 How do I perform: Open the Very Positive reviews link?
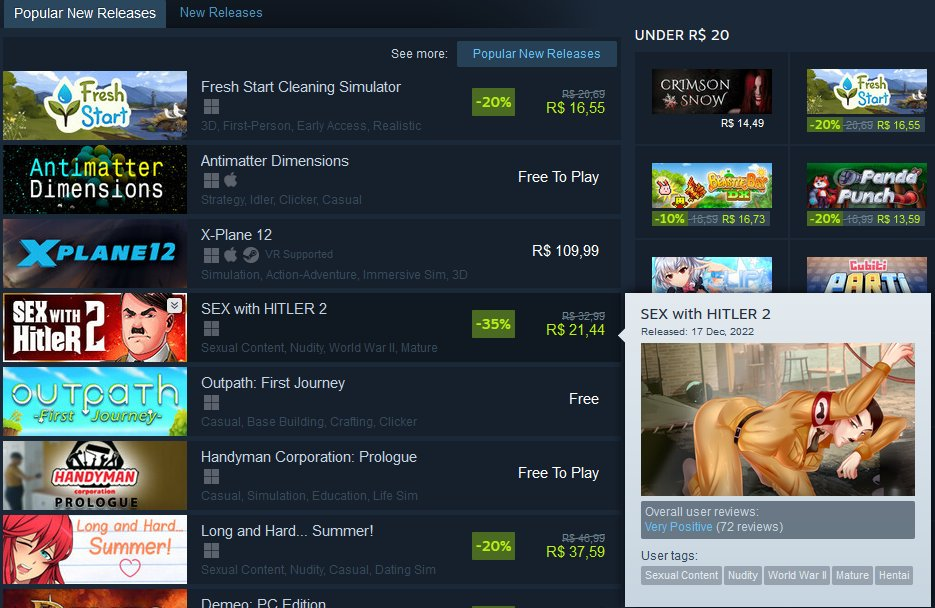tap(679, 527)
